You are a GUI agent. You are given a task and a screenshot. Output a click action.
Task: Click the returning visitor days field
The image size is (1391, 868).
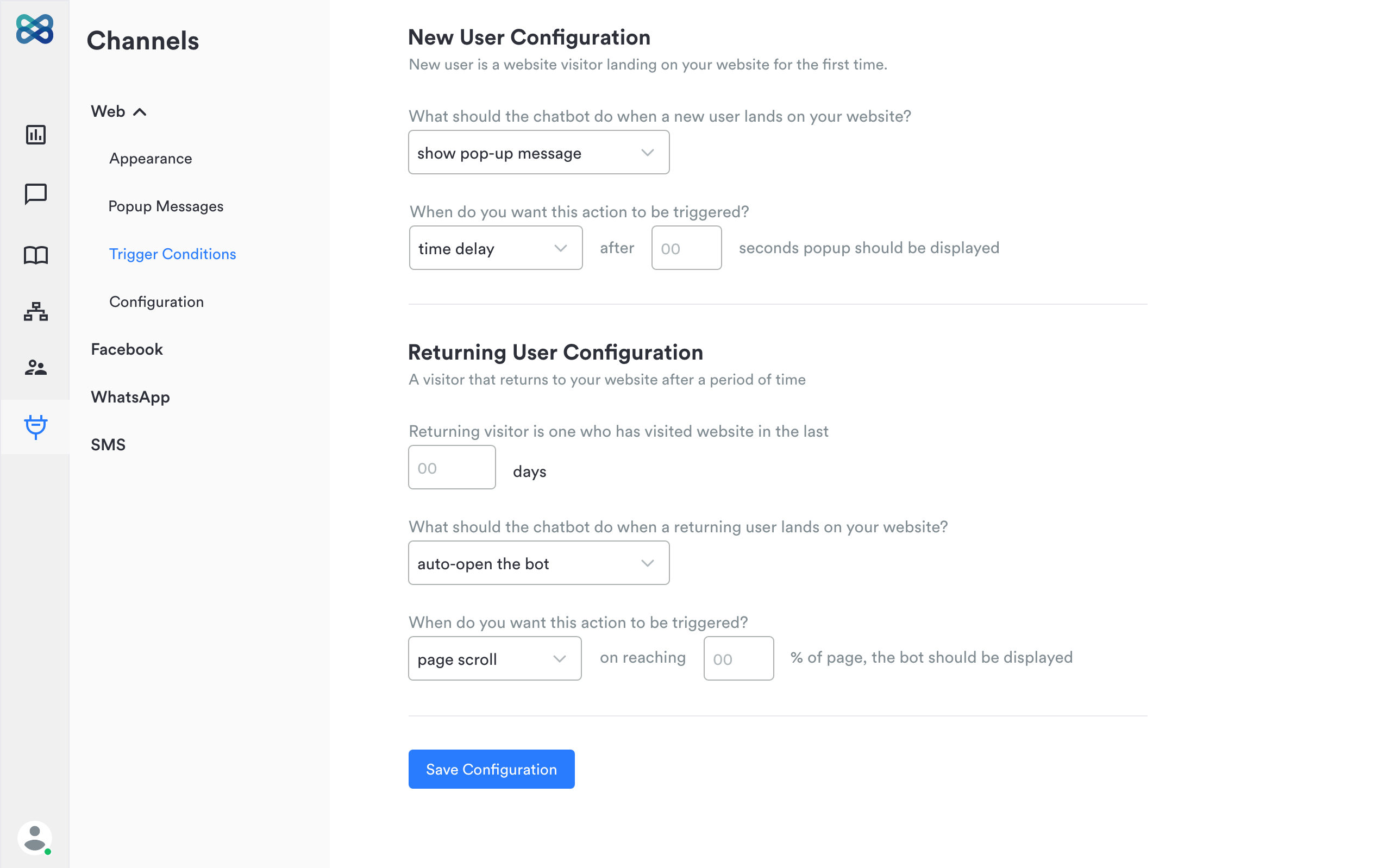[451, 468]
